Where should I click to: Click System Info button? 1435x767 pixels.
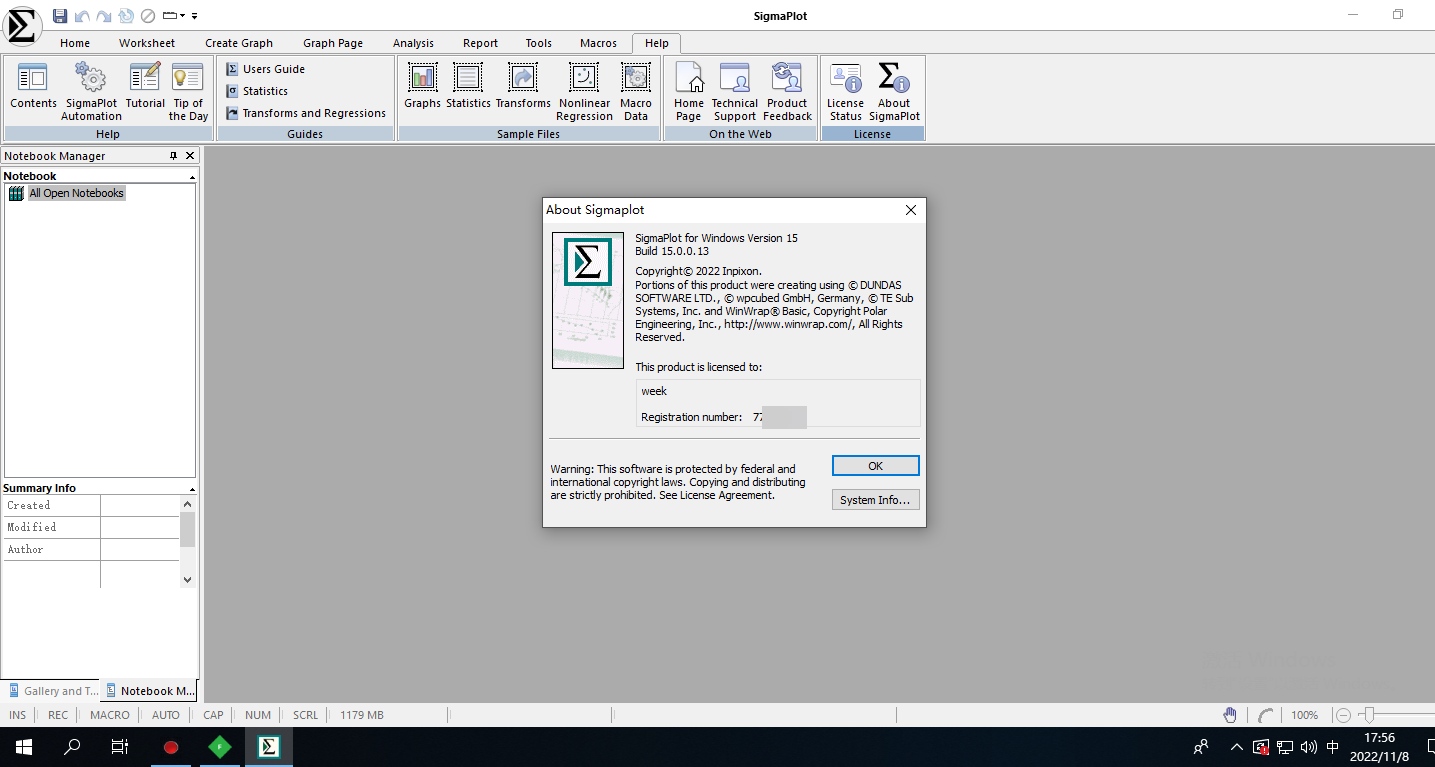point(875,500)
